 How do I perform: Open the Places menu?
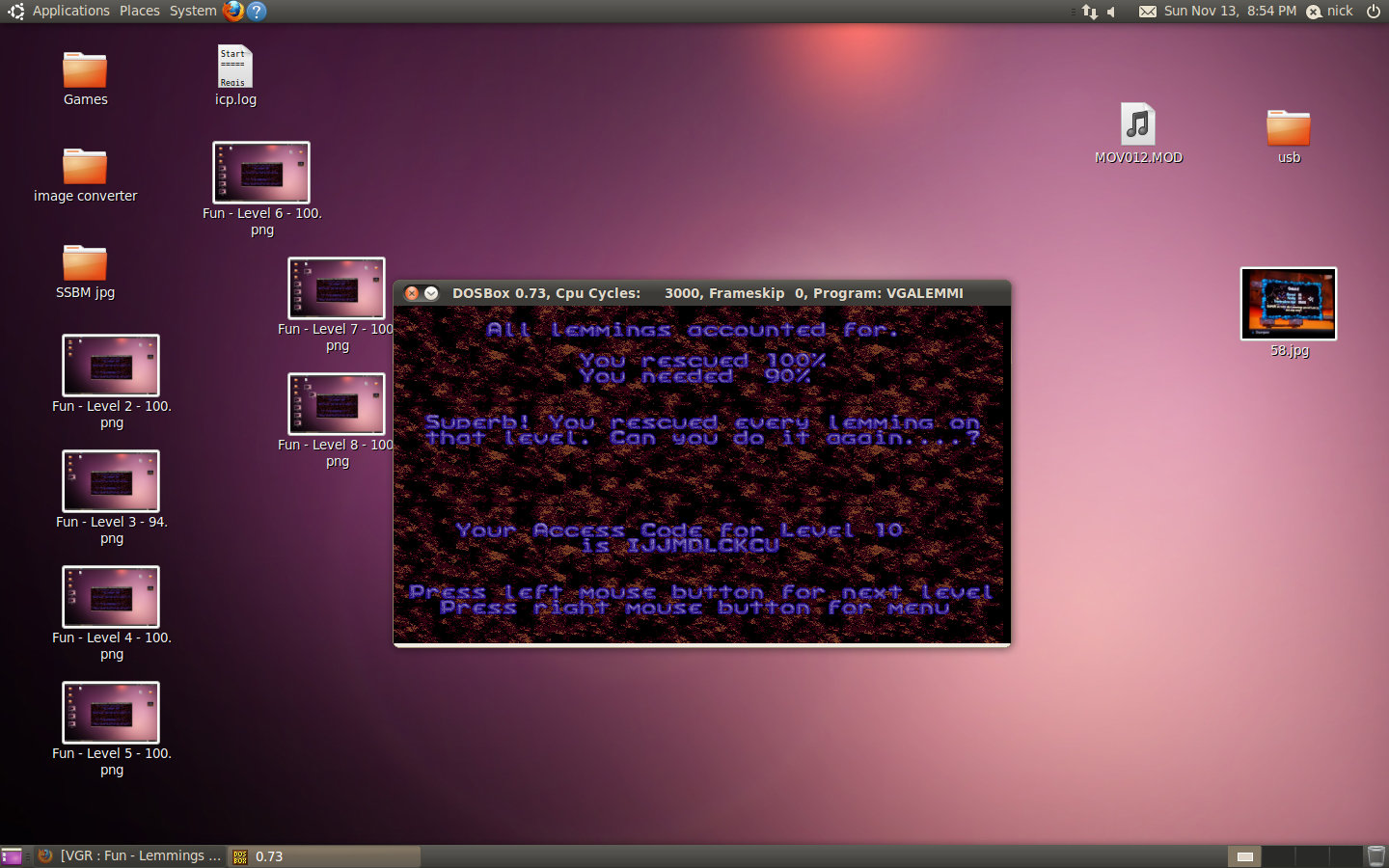(140, 11)
